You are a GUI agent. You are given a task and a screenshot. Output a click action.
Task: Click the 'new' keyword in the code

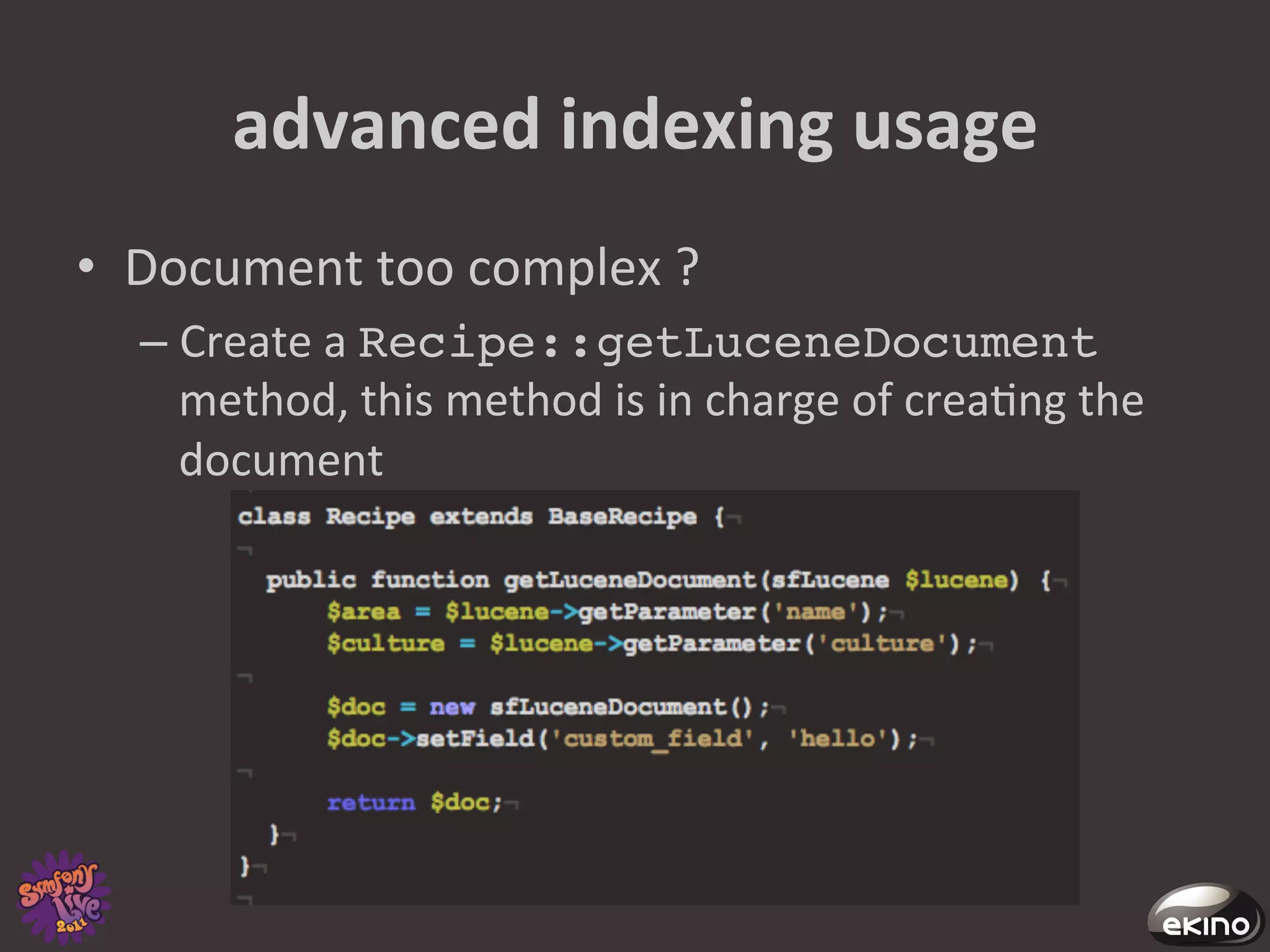click(452, 707)
